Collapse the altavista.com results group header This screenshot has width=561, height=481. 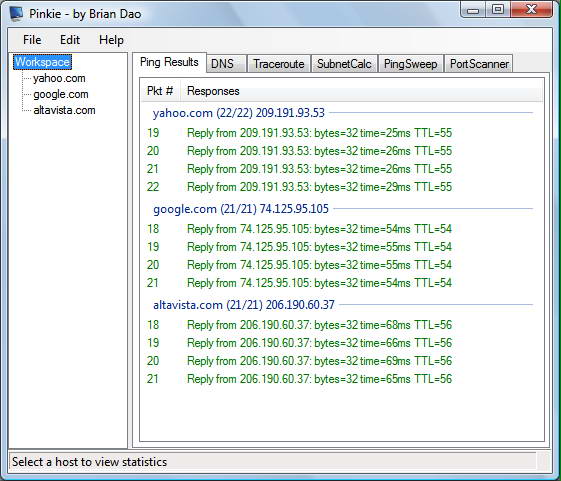(244, 305)
